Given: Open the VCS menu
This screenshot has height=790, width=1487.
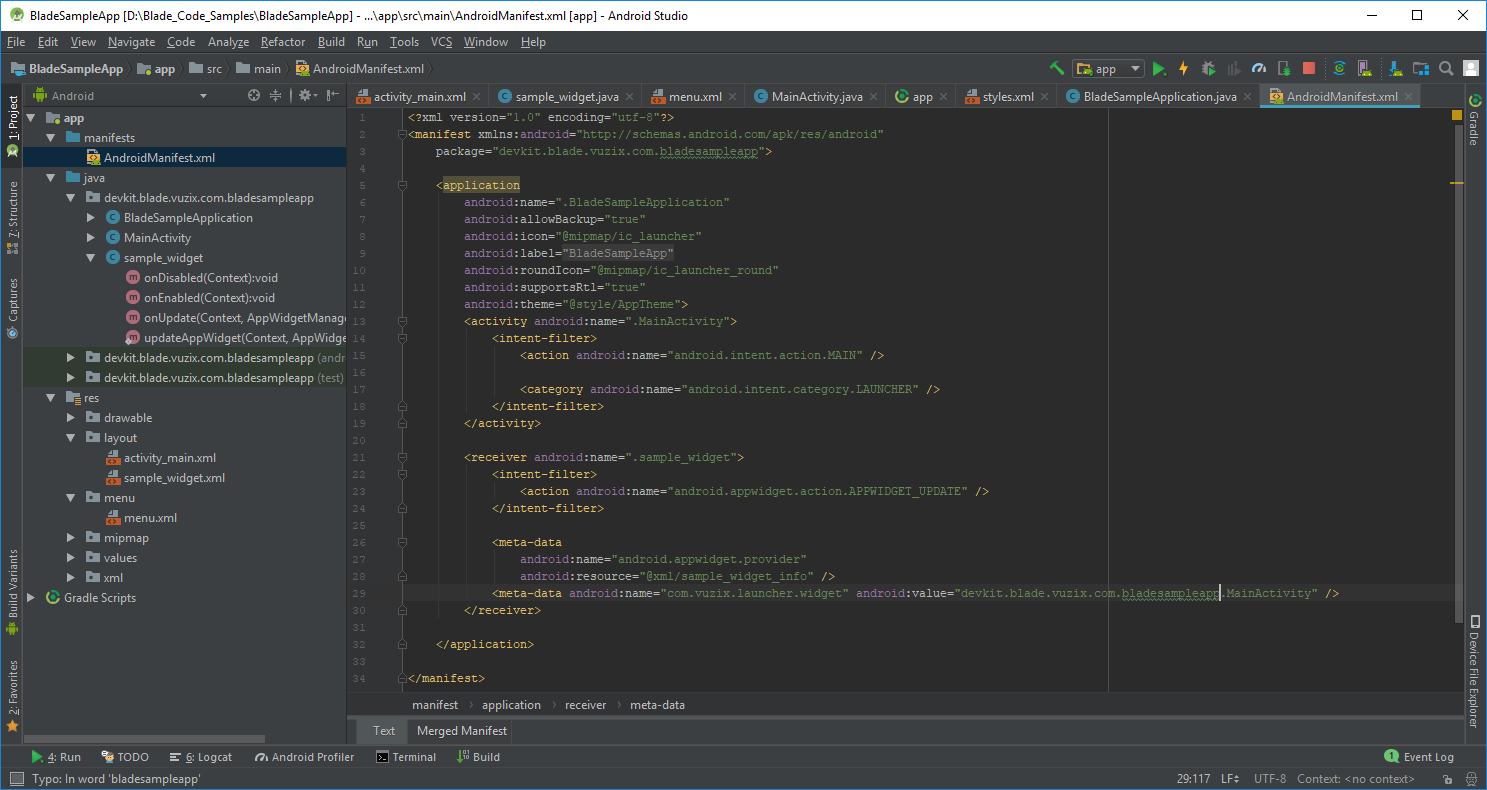Looking at the screenshot, I should pos(442,42).
